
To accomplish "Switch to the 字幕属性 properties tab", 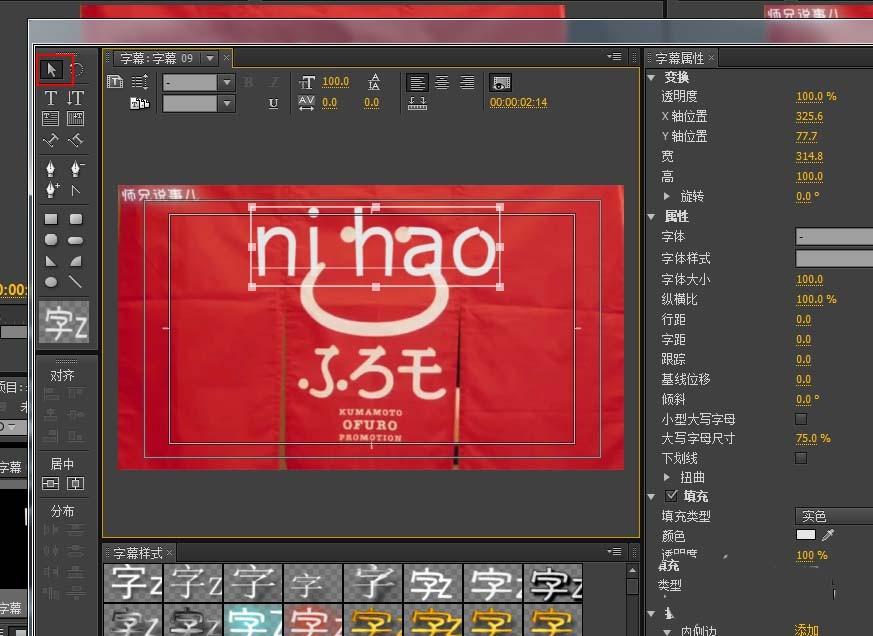I will pos(680,58).
